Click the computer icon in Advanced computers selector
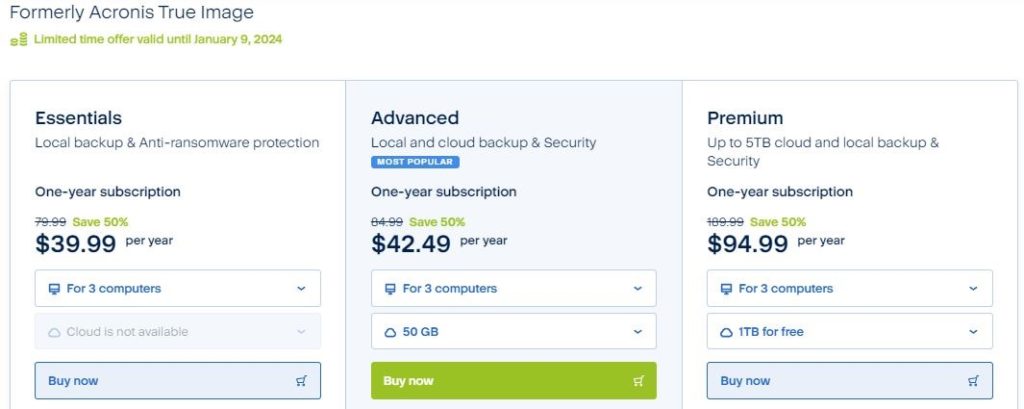The height and width of the screenshot is (409, 1024). pyautogui.click(x=391, y=289)
